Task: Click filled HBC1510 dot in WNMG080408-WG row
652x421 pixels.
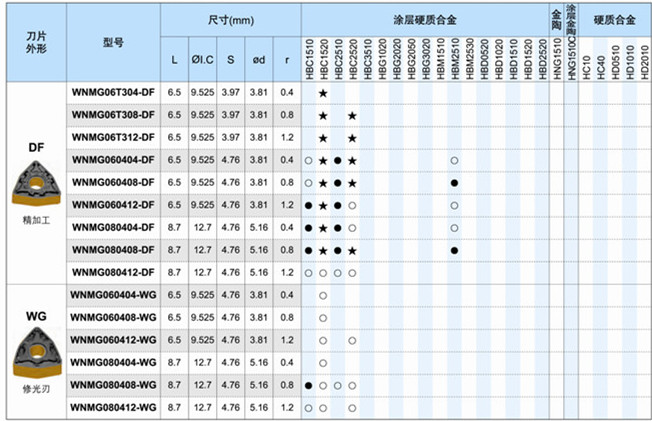Action: tap(309, 385)
